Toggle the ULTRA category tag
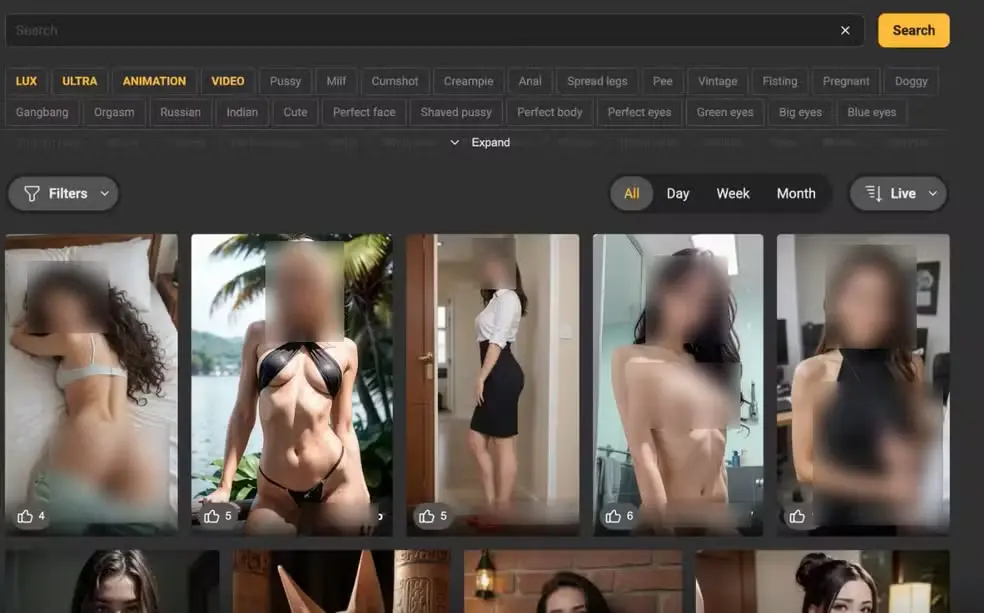 click(80, 81)
